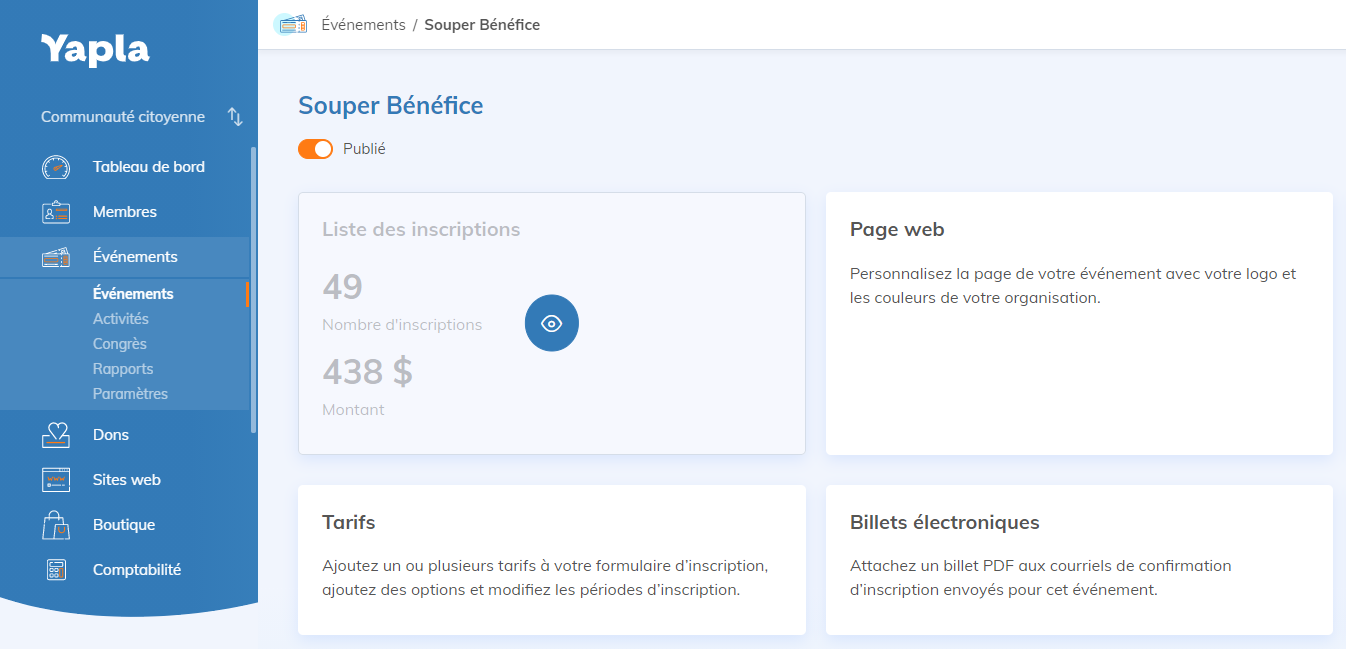View registrations with the eye button
Image resolution: width=1346 pixels, height=649 pixels.
(552, 323)
